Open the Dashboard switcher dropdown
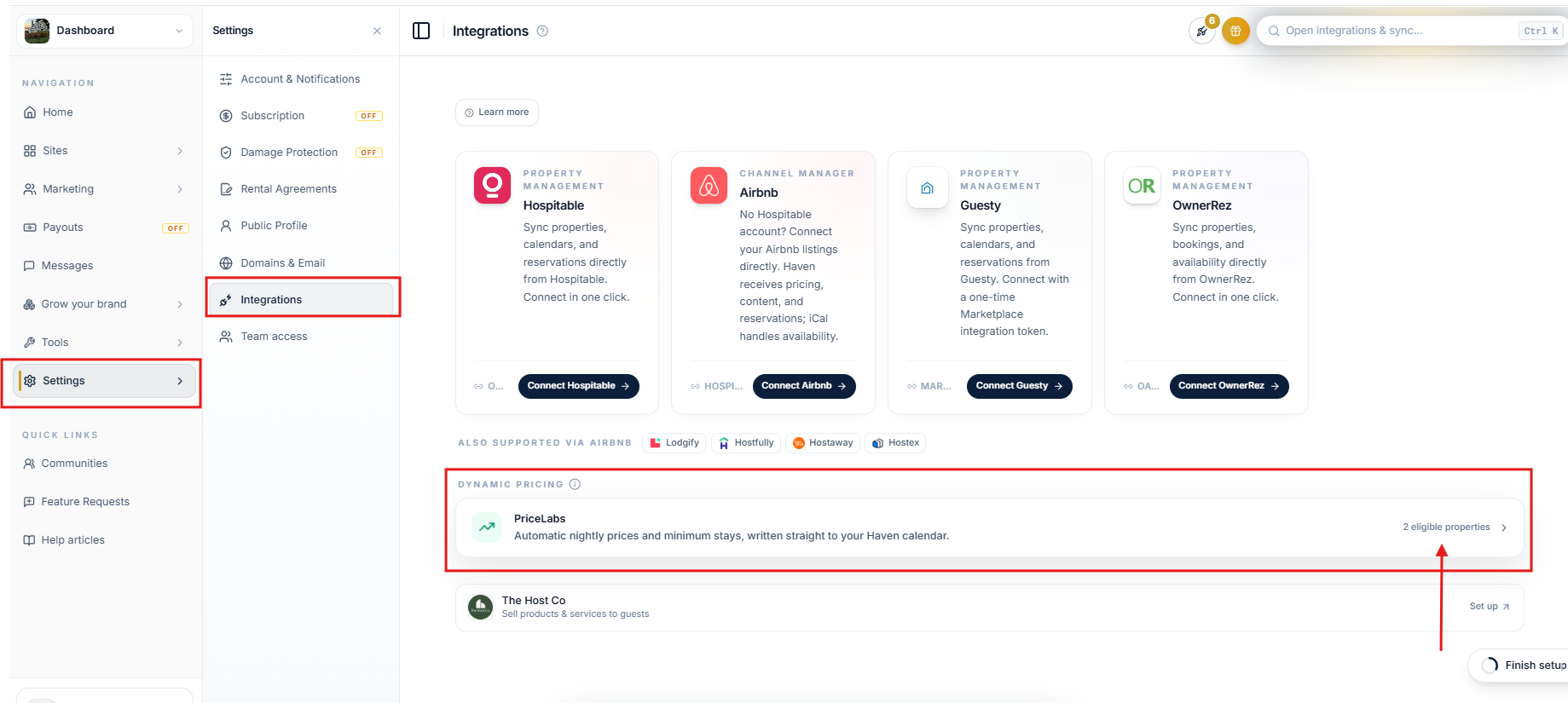 click(105, 31)
